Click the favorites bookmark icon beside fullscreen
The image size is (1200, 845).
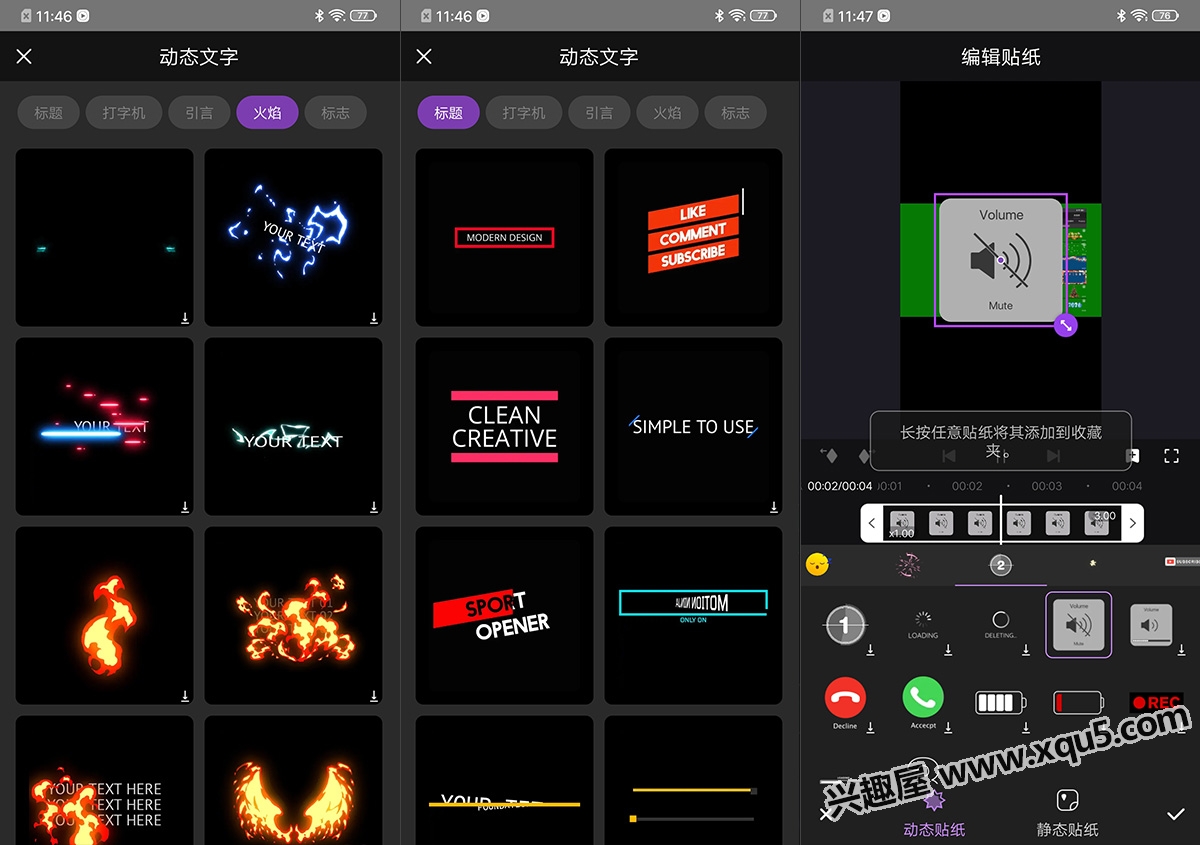[1134, 456]
